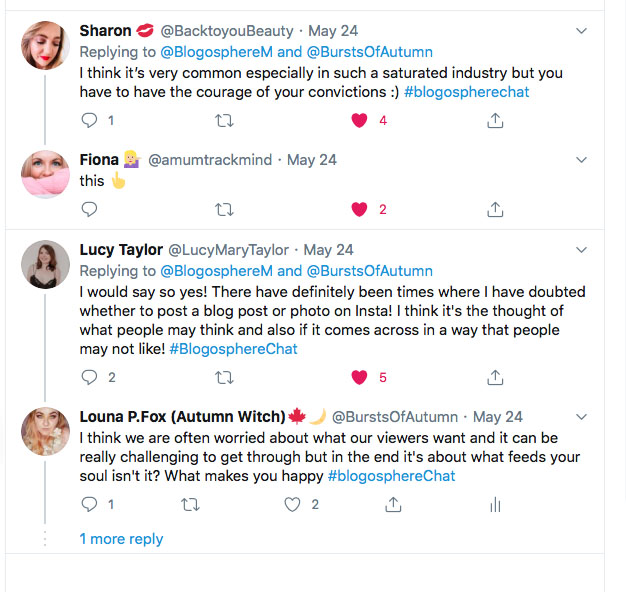626x592 pixels.
Task: Unlike Fiona's tweet with 2 likes
Action: pyautogui.click(x=359, y=209)
